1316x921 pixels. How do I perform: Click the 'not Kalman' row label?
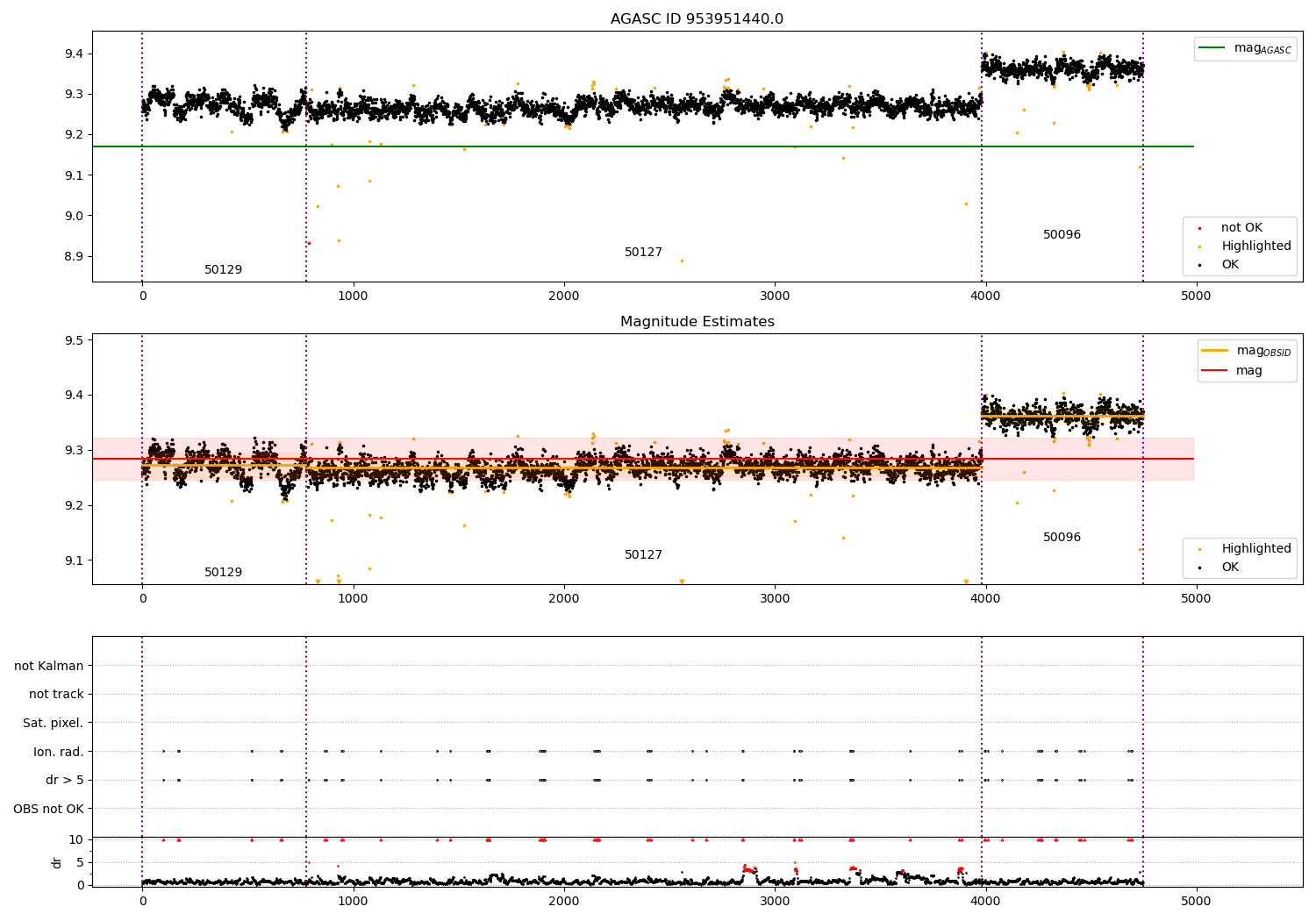tap(49, 667)
